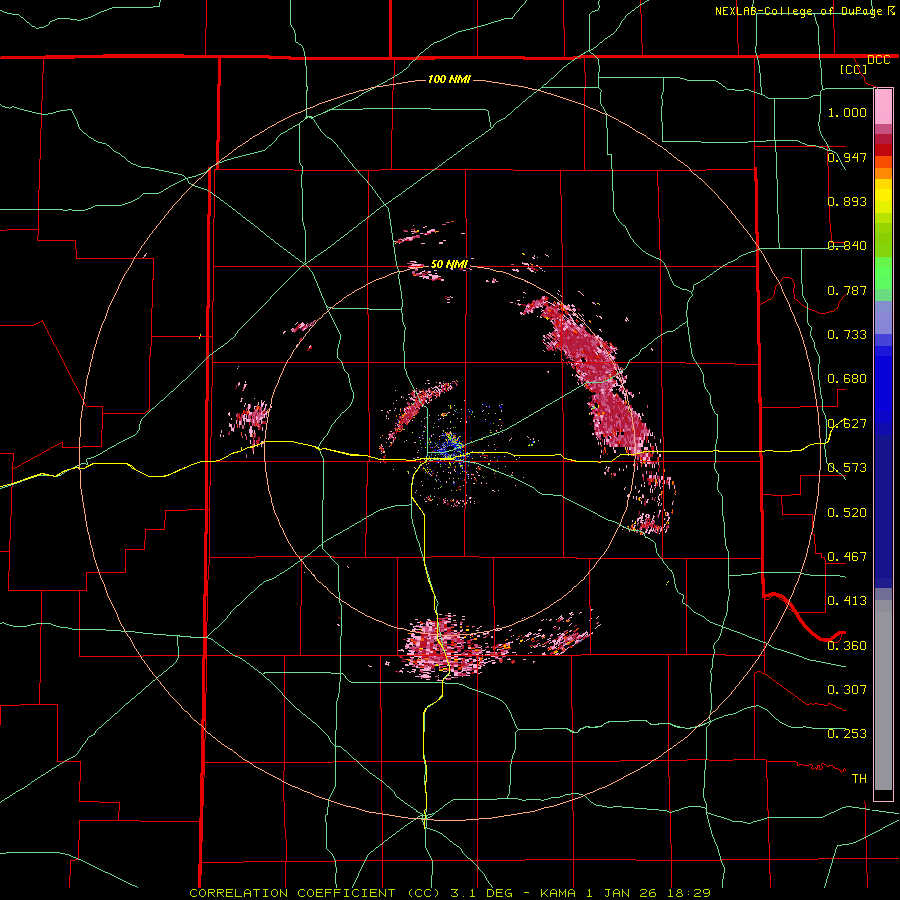Click the 0.253 legend value
The width and height of the screenshot is (900, 900).
[847, 734]
